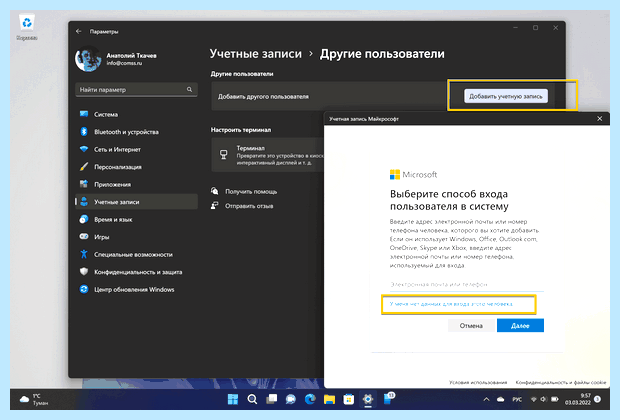Viewport: 620px width, 420px height.
Task: Click the accessibility figure icon
Action: (84, 254)
